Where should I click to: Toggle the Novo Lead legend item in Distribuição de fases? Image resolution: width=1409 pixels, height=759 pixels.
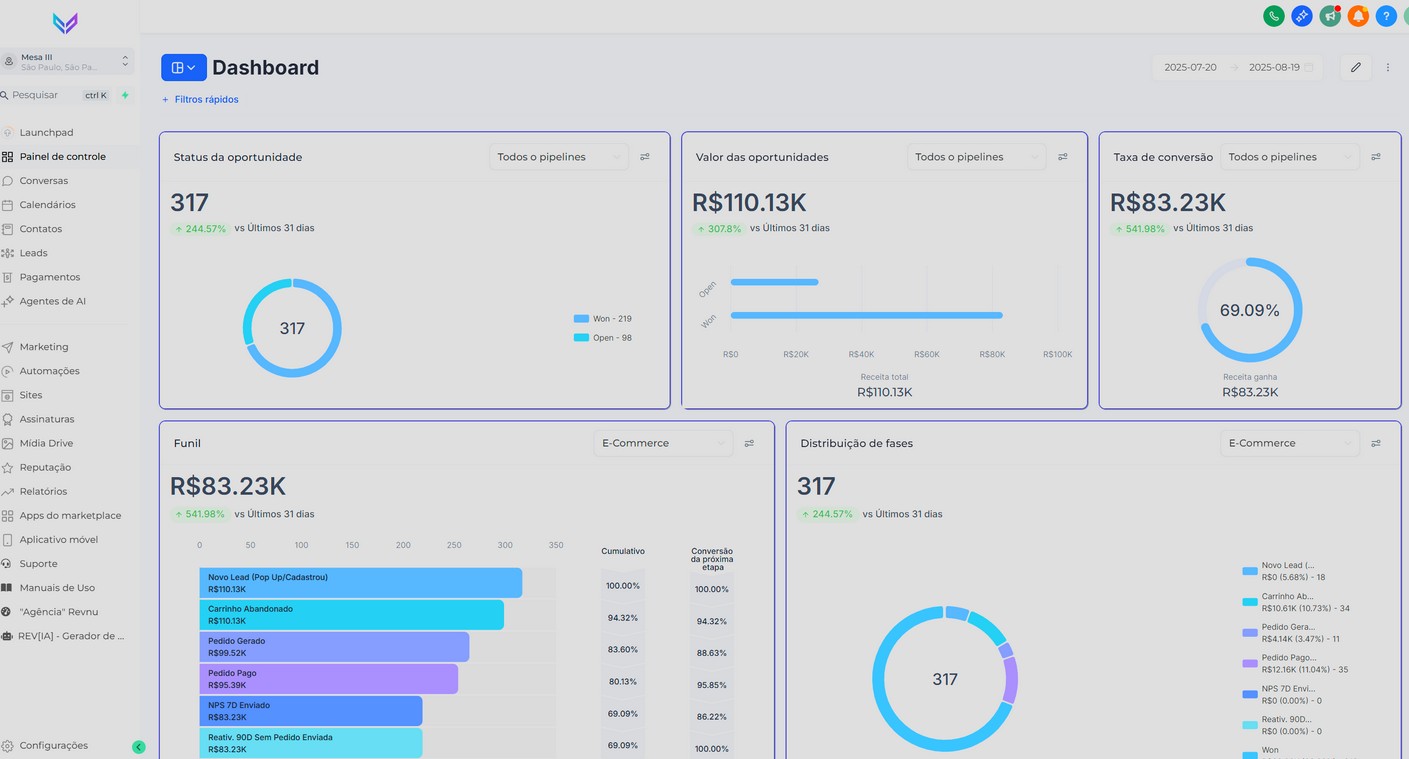pyautogui.click(x=1285, y=571)
